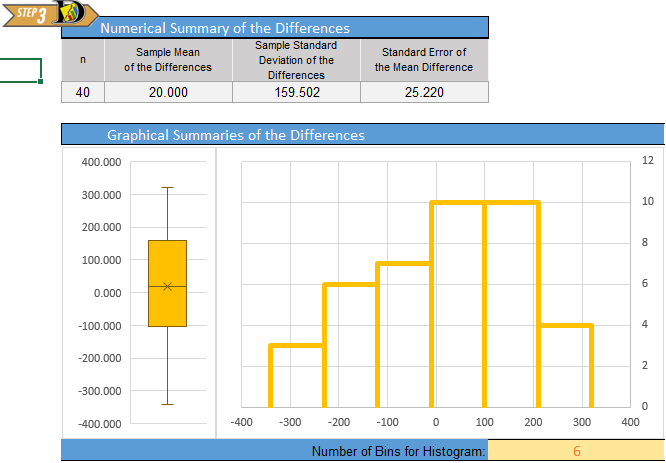Select the 'Sample Standard Deviation of the Differences' header
This screenshot has width=666, height=463.
click(x=296, y=60)
